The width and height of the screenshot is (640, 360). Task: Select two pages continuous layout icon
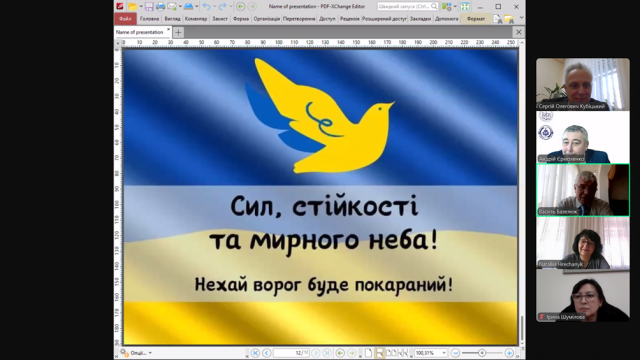[403, 353]
